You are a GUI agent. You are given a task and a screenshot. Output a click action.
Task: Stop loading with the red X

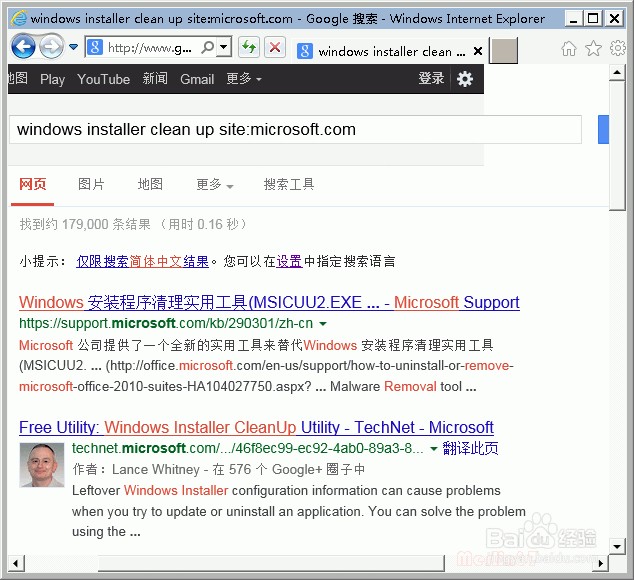[275, 48]
